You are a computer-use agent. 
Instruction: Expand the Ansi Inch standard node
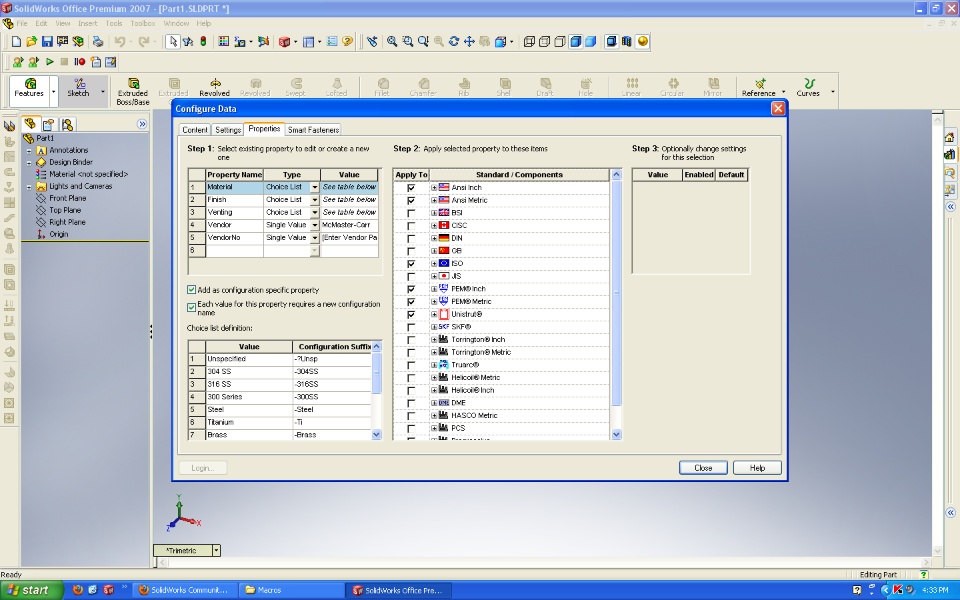tap(433, 187)
